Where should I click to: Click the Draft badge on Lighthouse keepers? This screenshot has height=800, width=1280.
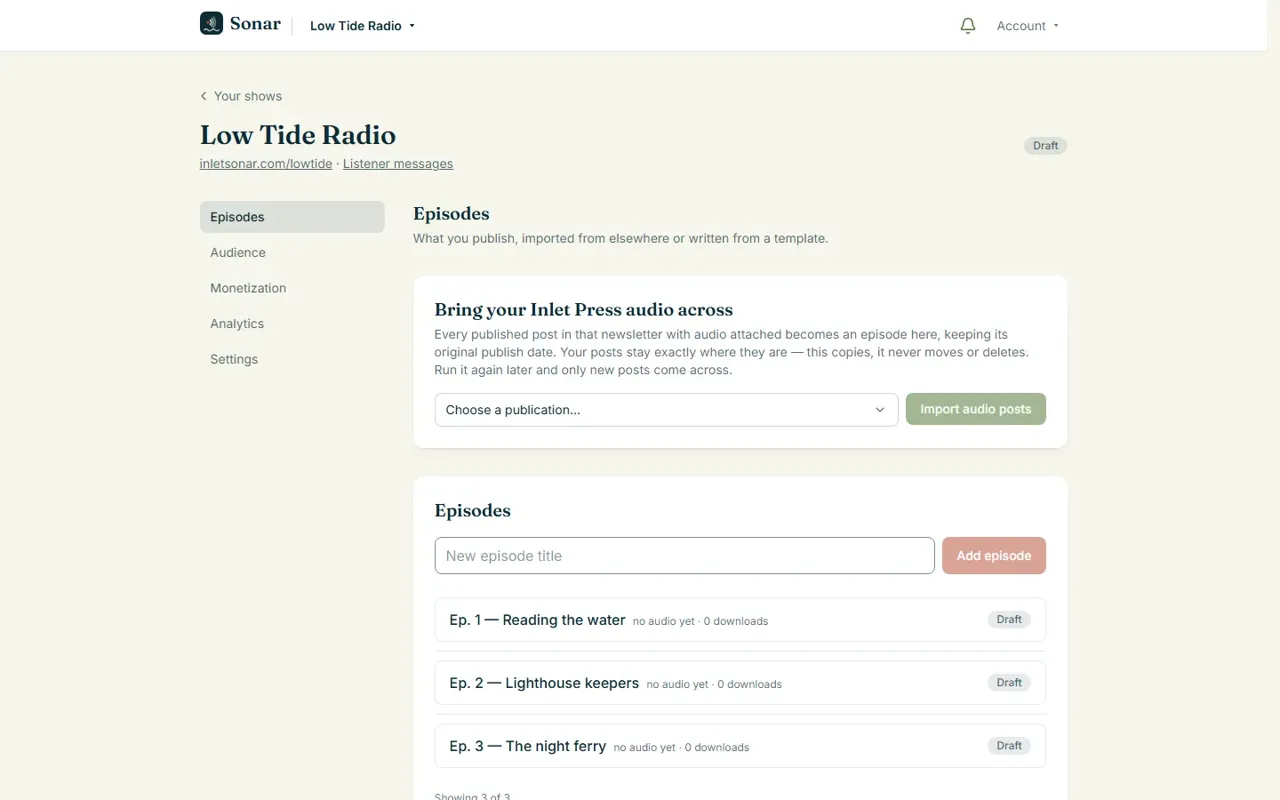click(x=1009, y=683)
